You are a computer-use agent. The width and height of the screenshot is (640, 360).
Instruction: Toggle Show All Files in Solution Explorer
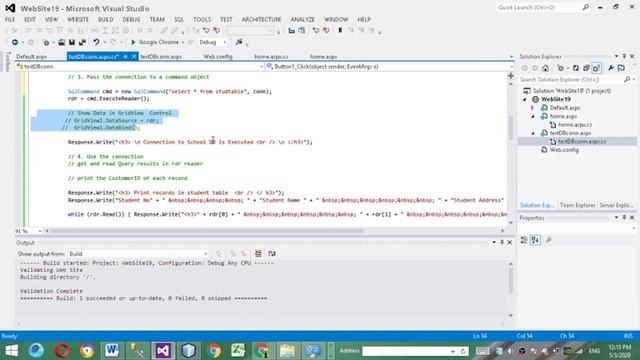tap(596, 68)
